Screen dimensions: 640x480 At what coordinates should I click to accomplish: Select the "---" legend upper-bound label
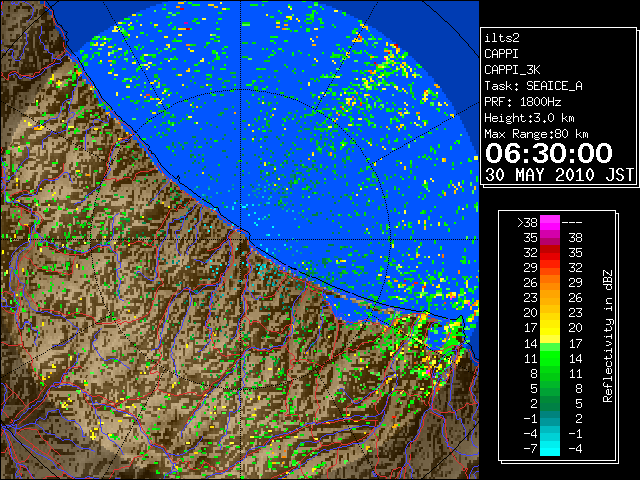point(572,223)
